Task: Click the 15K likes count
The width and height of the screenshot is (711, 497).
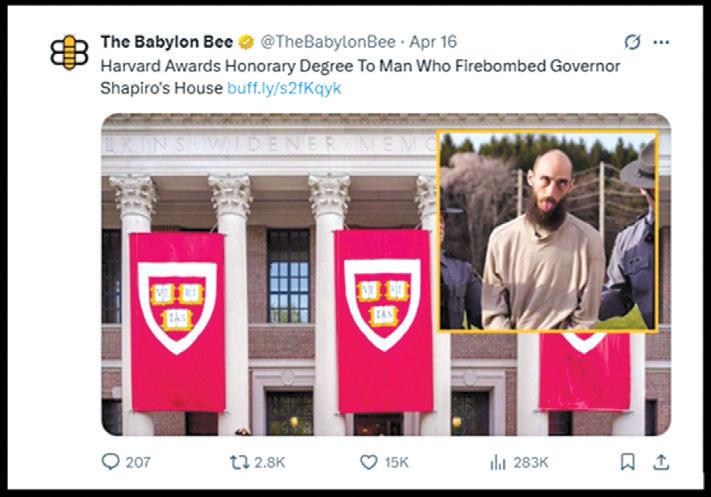Action: tap(397, 462)
